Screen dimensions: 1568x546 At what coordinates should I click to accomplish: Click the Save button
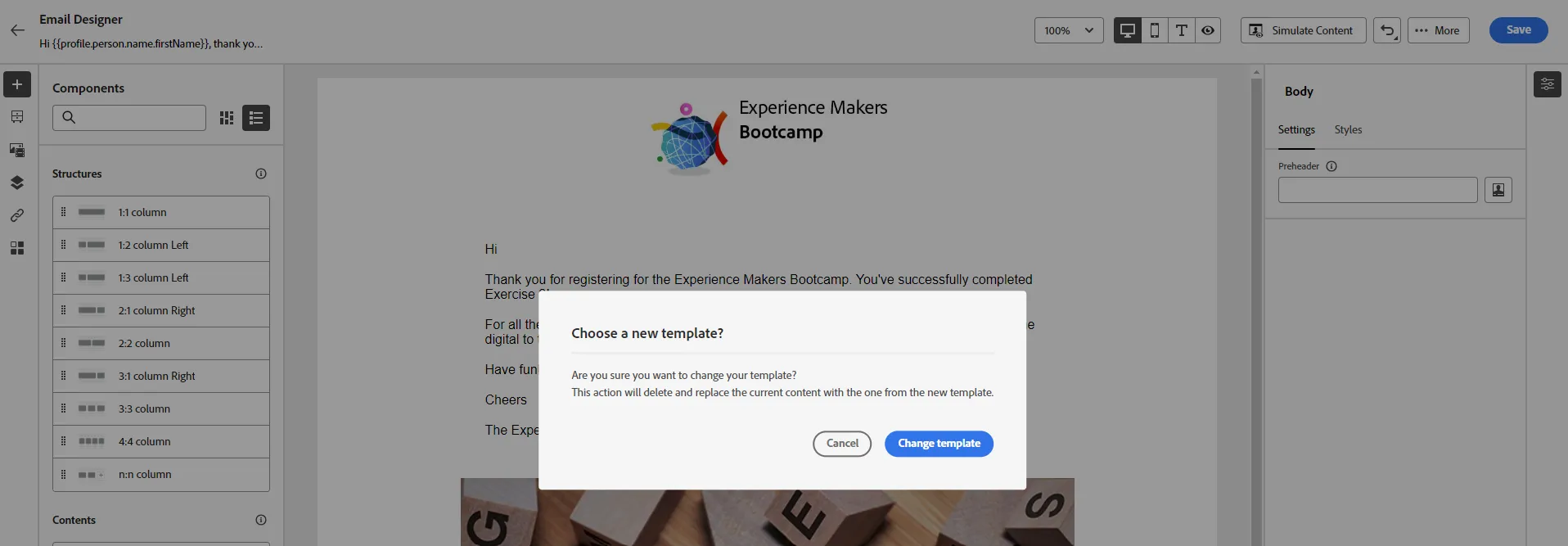tap(1519, 30)
